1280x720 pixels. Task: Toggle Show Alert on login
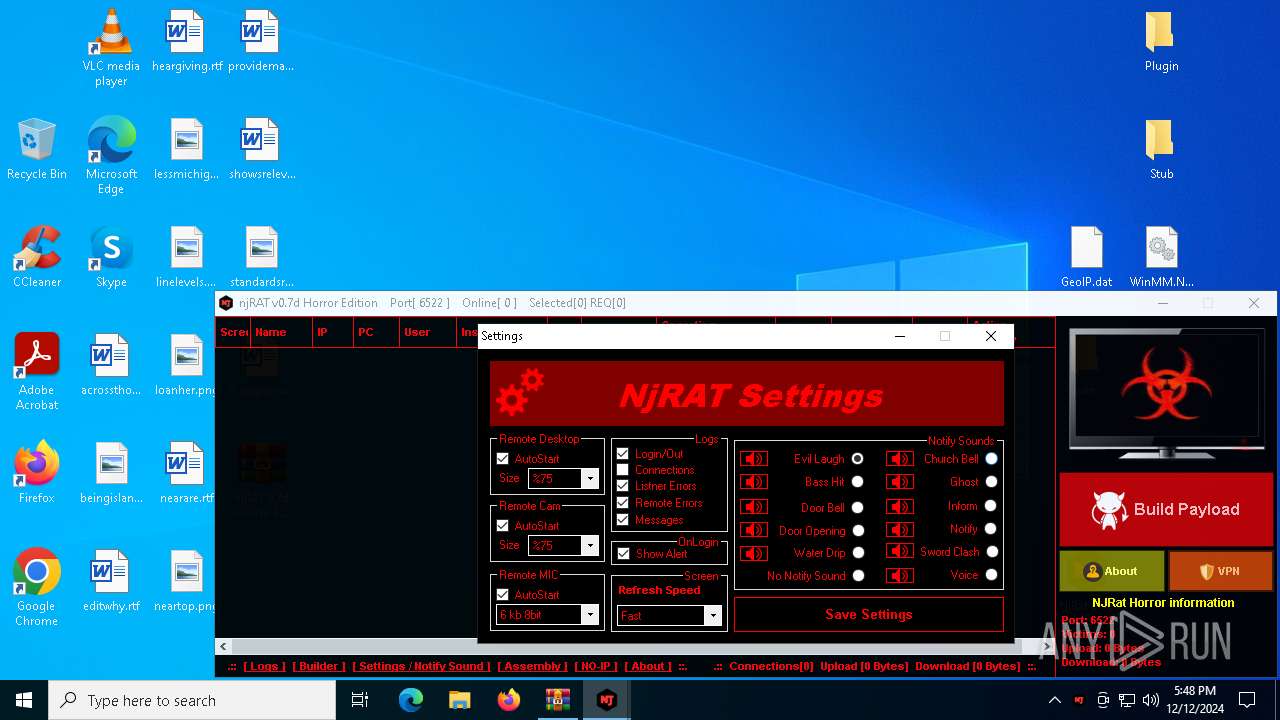[x=624, y=554]
